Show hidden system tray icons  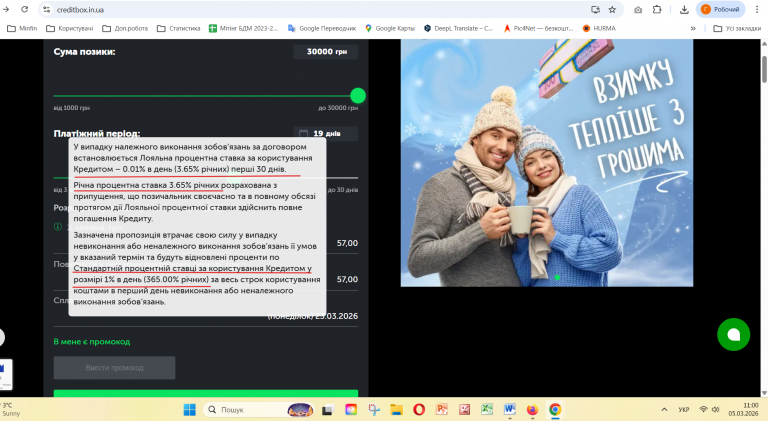(664, 409)
